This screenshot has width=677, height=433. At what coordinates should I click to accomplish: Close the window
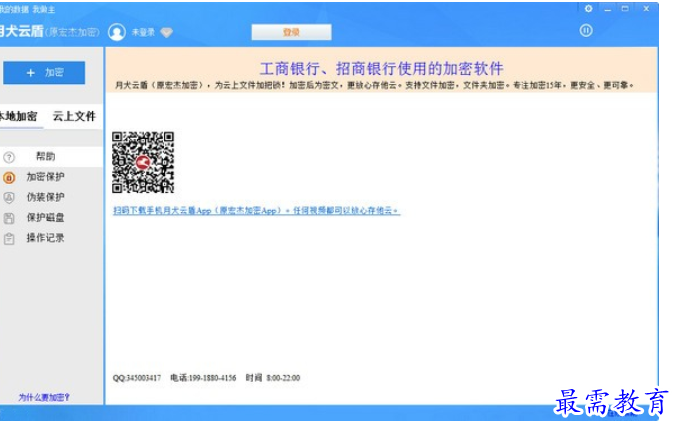pyautogui.click(x=646, y=9)
